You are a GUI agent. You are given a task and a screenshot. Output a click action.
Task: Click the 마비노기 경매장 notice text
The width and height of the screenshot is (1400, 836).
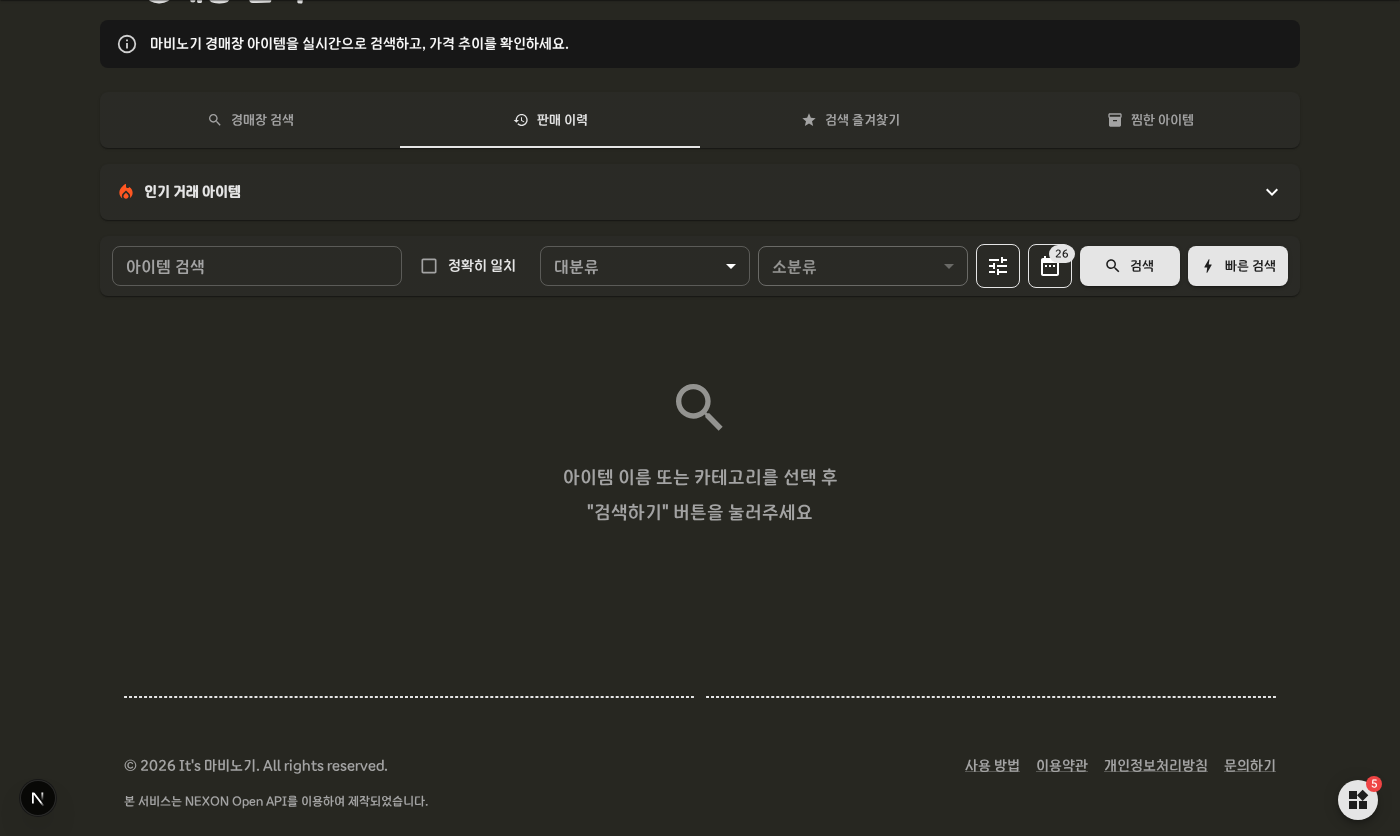[x=359, y=44]
